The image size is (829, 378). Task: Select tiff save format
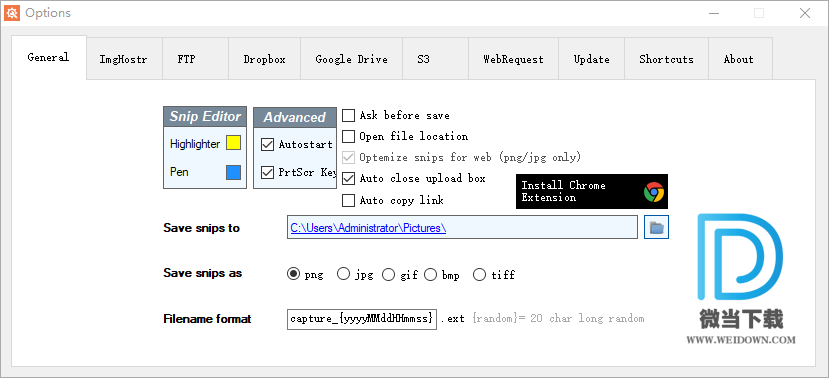(x=480, y=274)
